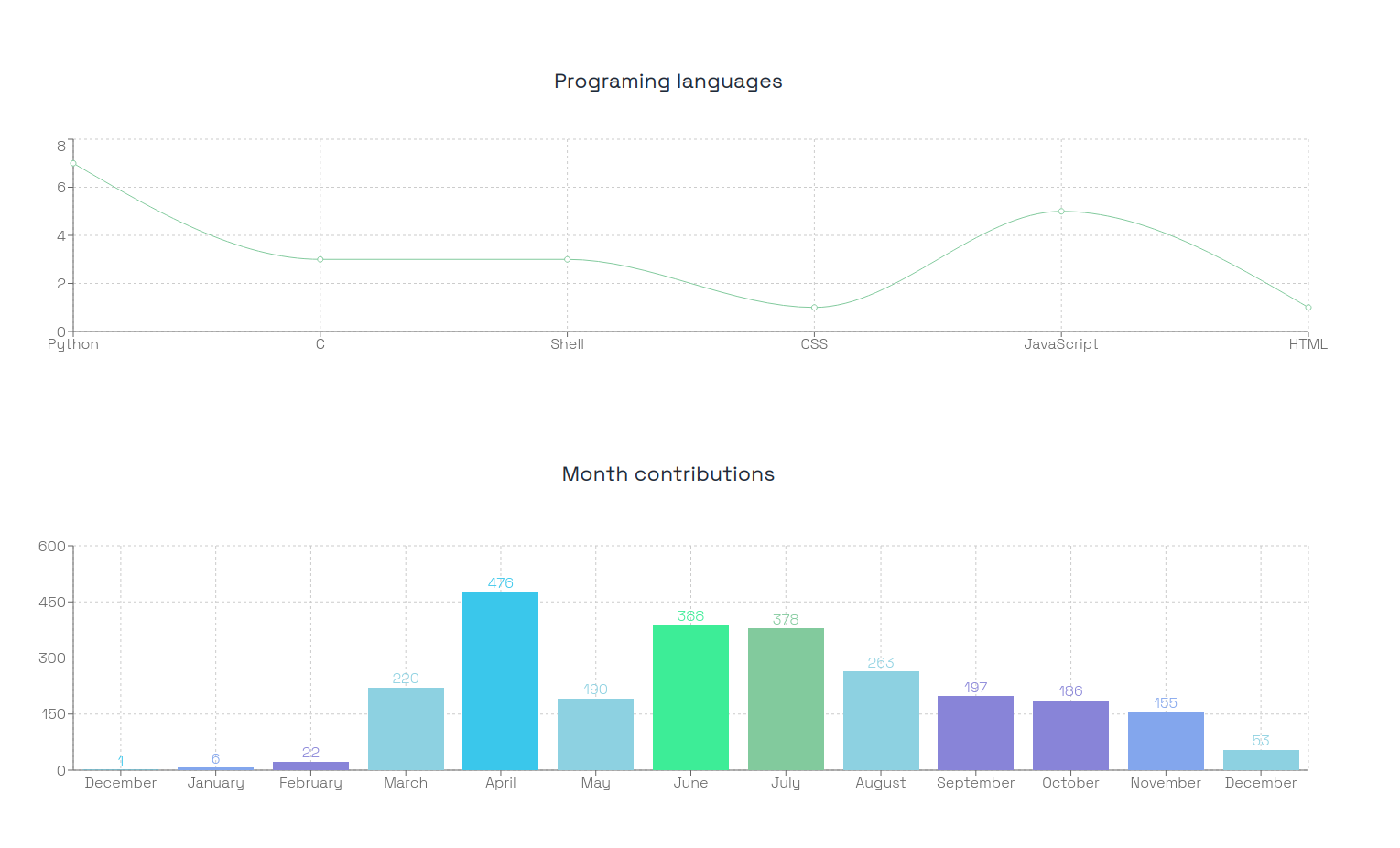Click the Month contributions chart title
This screenshot has height=848, width=1400.
pos(667,474)
